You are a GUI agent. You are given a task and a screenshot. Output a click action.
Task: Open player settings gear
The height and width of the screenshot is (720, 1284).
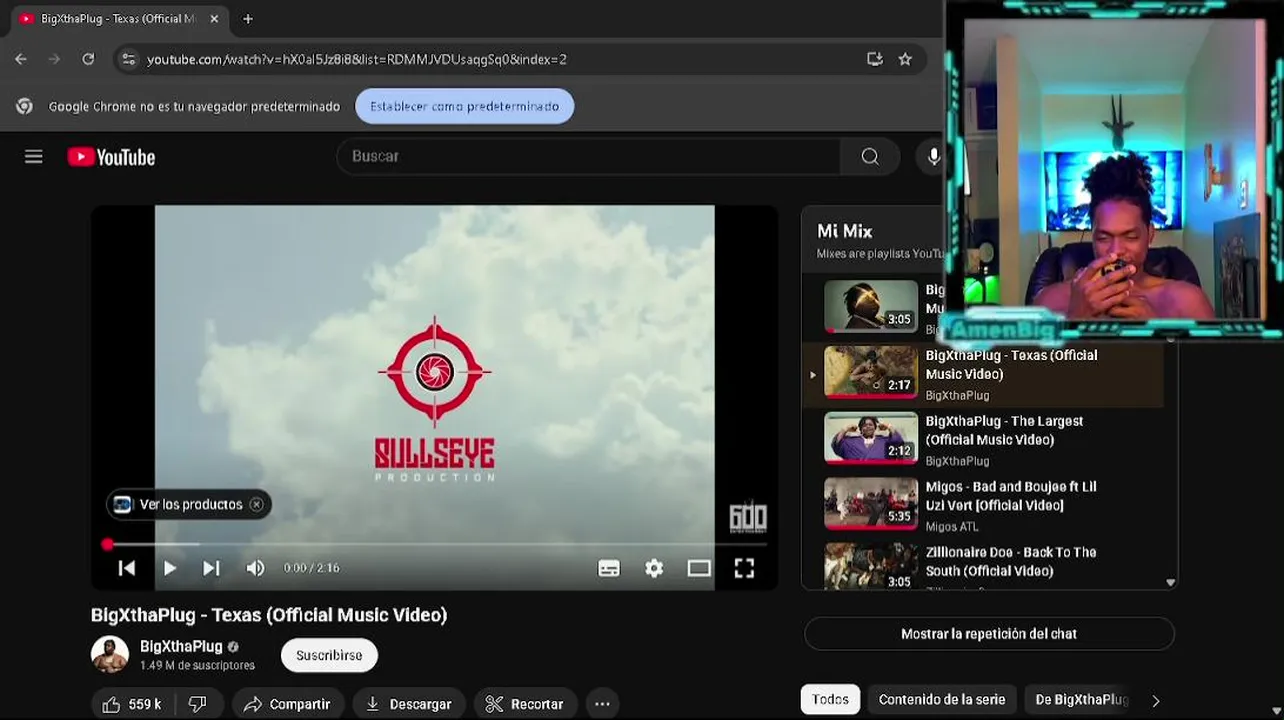[x=654, y=568]
